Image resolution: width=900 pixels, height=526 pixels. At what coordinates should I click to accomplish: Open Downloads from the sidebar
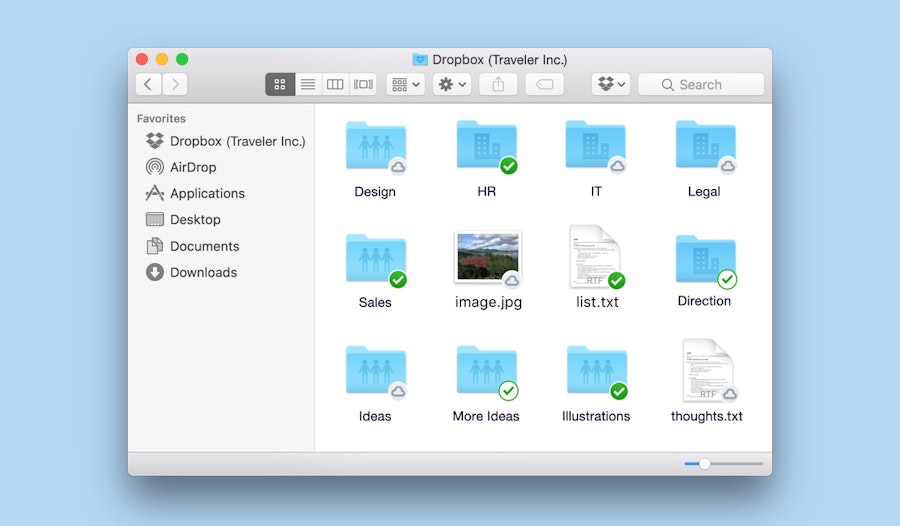coord(192,272)
